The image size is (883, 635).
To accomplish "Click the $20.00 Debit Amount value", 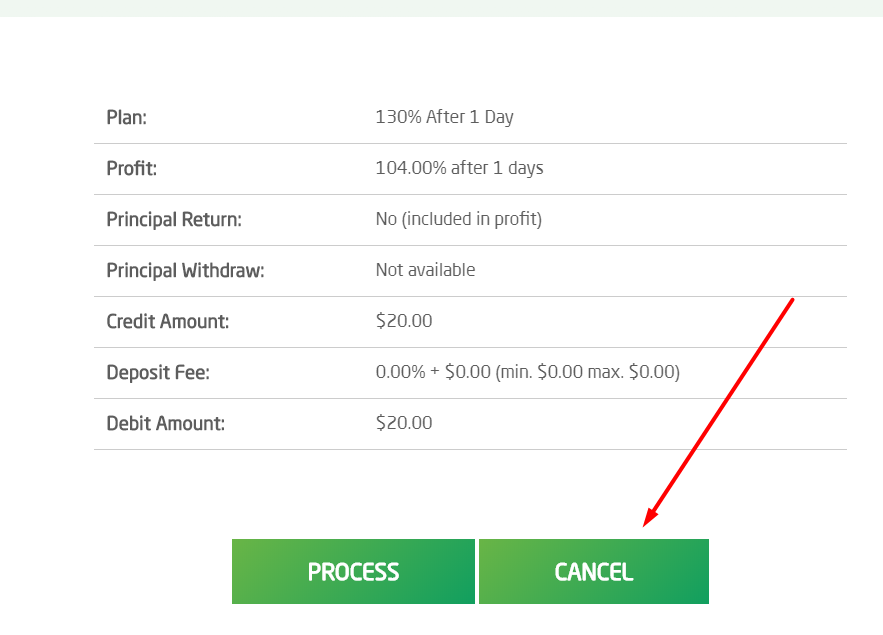I will 404,423.
